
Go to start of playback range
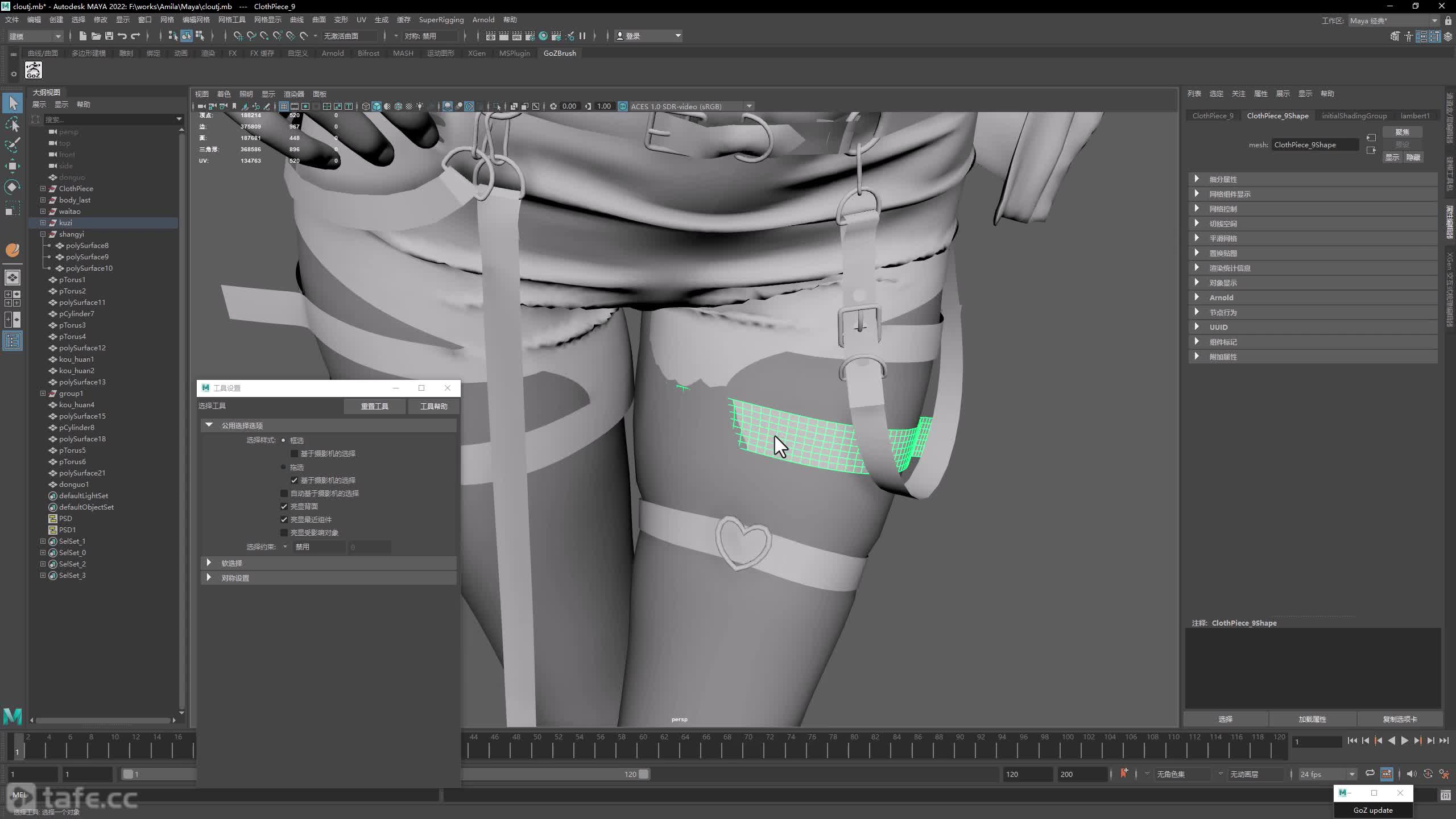coord(1352,741)
